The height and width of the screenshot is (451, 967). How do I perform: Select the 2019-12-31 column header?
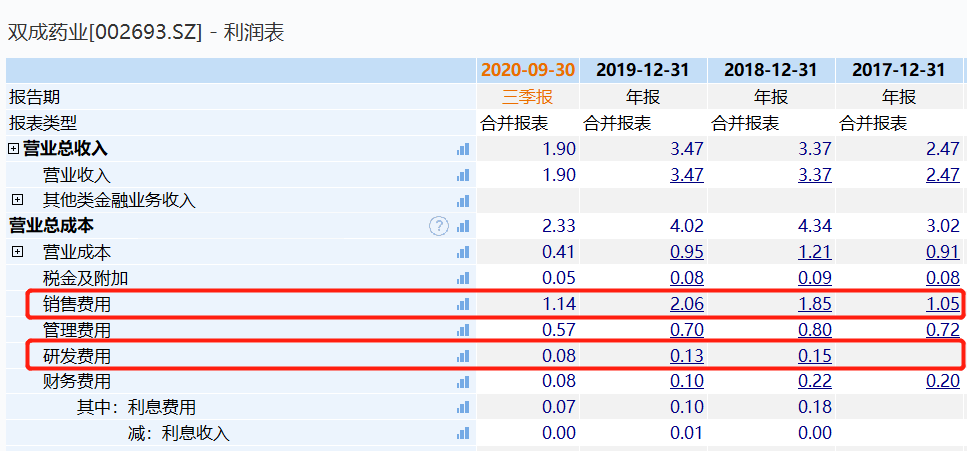tap(643, 70)
